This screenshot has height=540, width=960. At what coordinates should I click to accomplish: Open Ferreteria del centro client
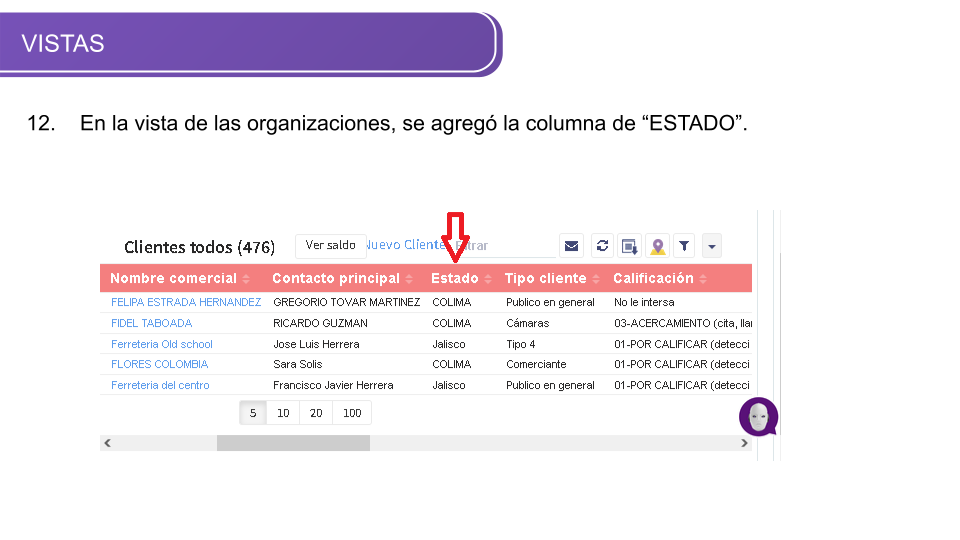pyautogui.click(x=160, y=385)
